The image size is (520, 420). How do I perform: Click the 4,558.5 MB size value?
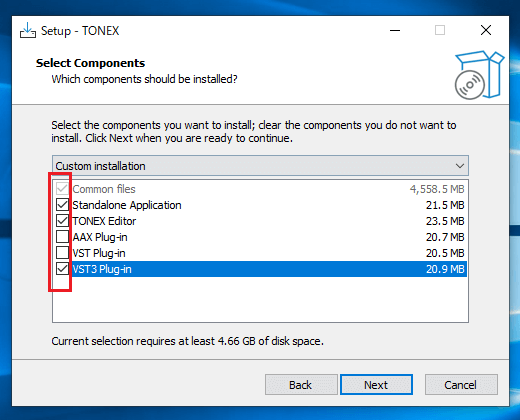[x=437, y=189]
